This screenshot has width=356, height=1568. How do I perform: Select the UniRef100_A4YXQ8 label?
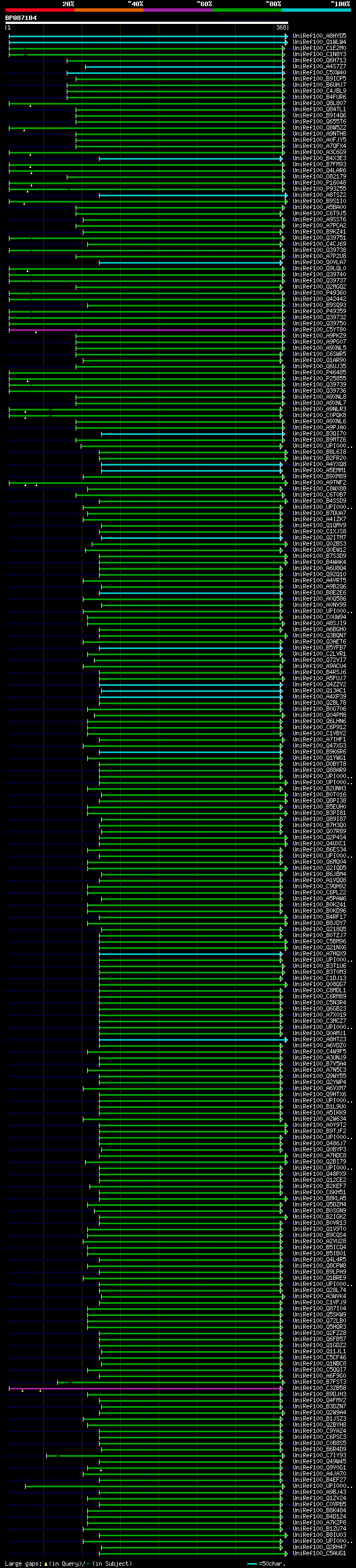tap(319, 464)
